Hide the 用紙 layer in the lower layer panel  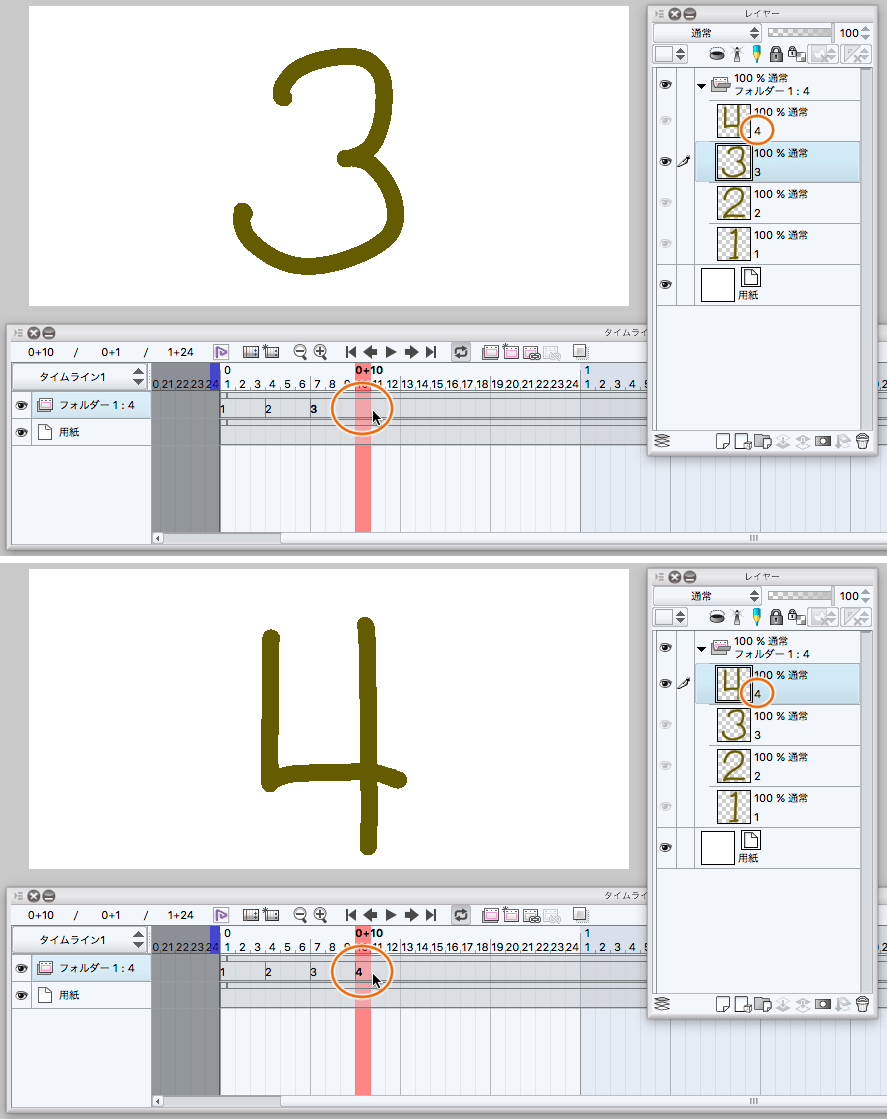click(x=665, y=847)
